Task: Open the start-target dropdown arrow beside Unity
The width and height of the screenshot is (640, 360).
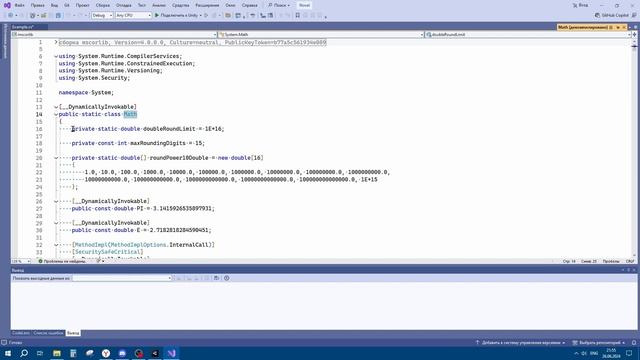Action: pos(200,15)
